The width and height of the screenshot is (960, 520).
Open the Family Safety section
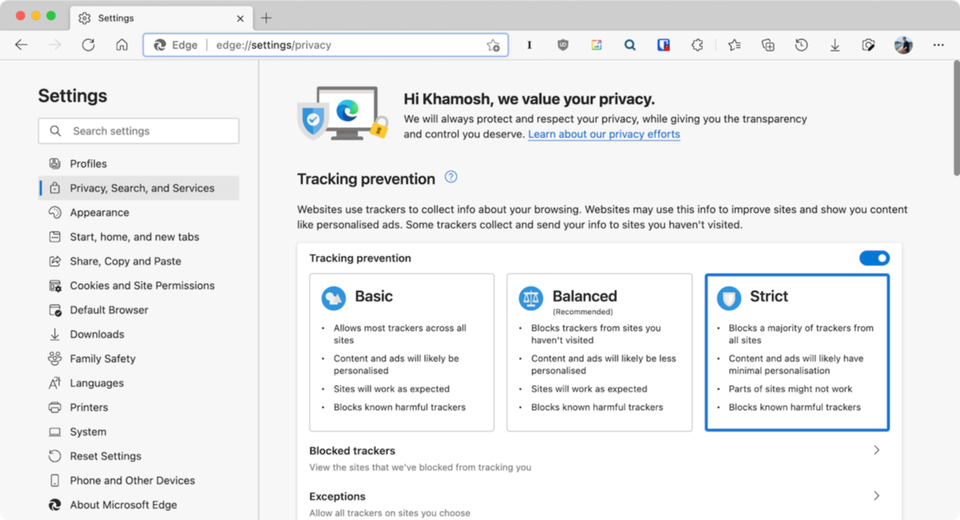139,358
